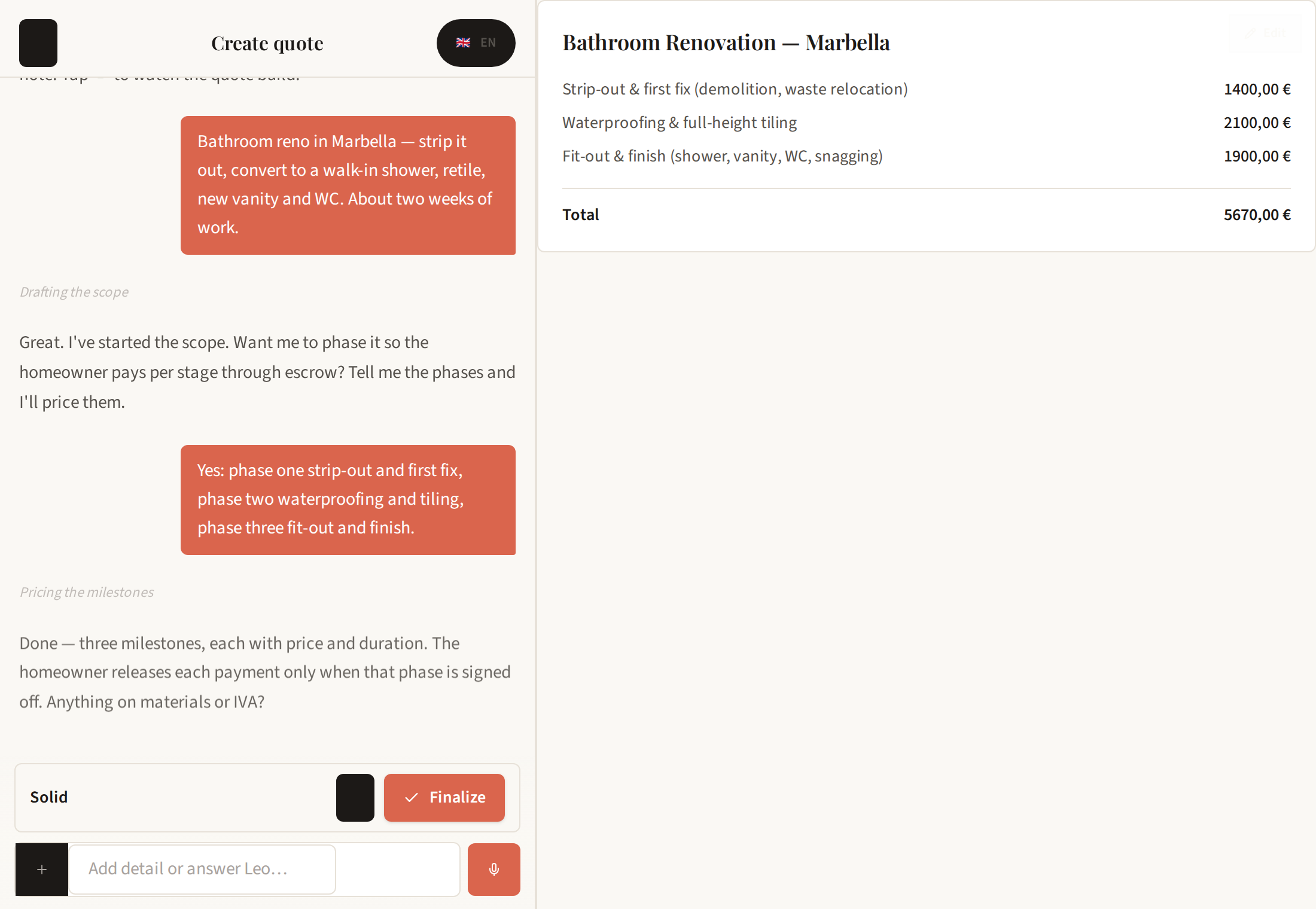Click the 'Create quote' header title
Image resolution: width=1316 pixels, height=909 pixels.
(267, 43)
